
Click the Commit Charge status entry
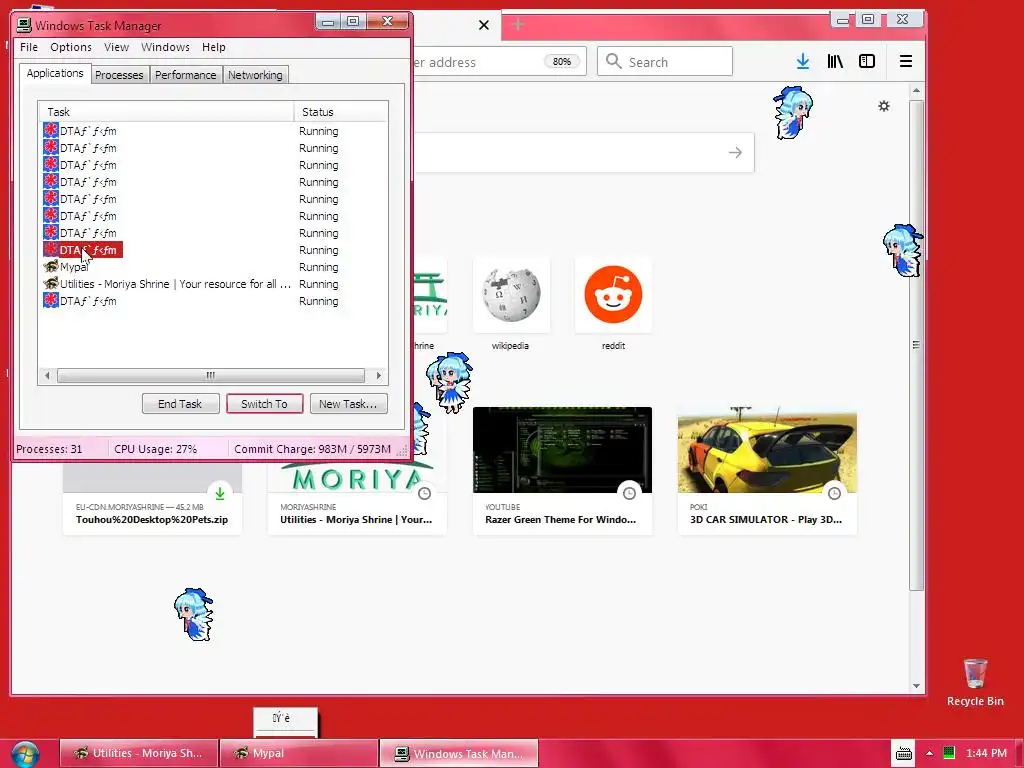(x=312, y=449)
